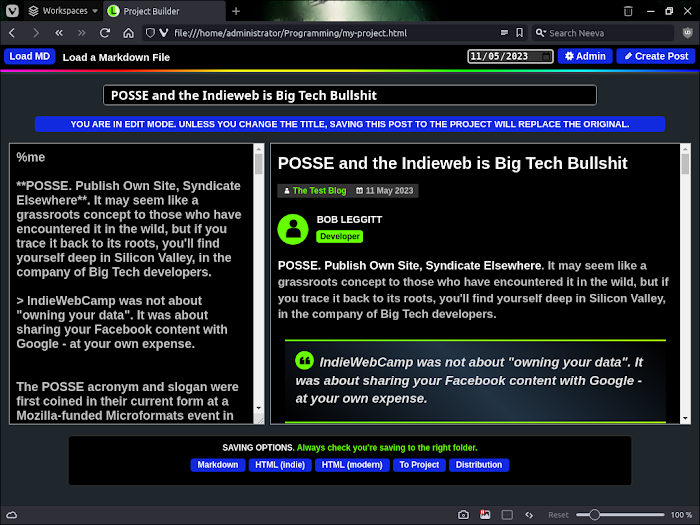Image resolution: width=700 pixels, height=525 pixels.
Task: Open the capture page camera icon
Action: [463, 515]
